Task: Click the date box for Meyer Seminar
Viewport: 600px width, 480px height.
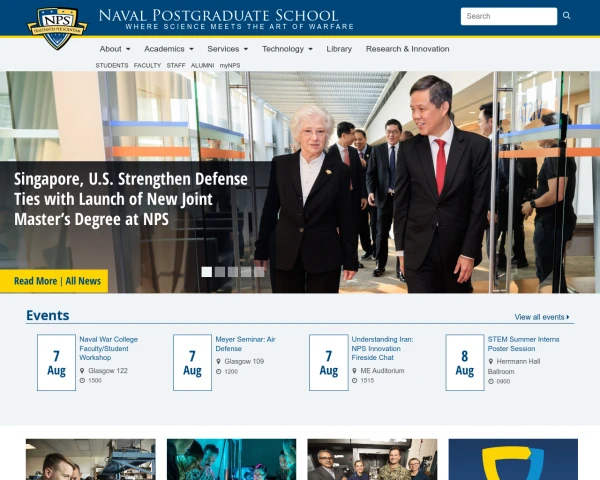Action: point(192,362)
